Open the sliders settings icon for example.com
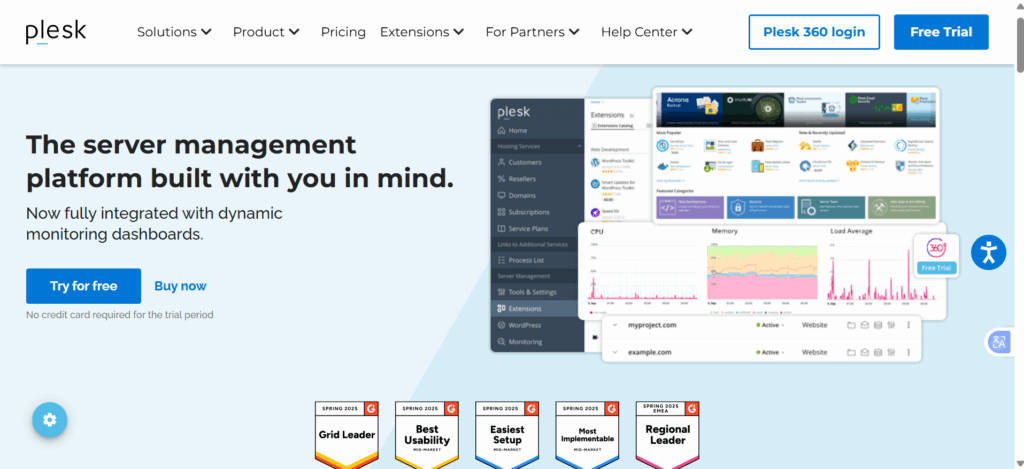The image size is (1024, 469). point(891,352)
